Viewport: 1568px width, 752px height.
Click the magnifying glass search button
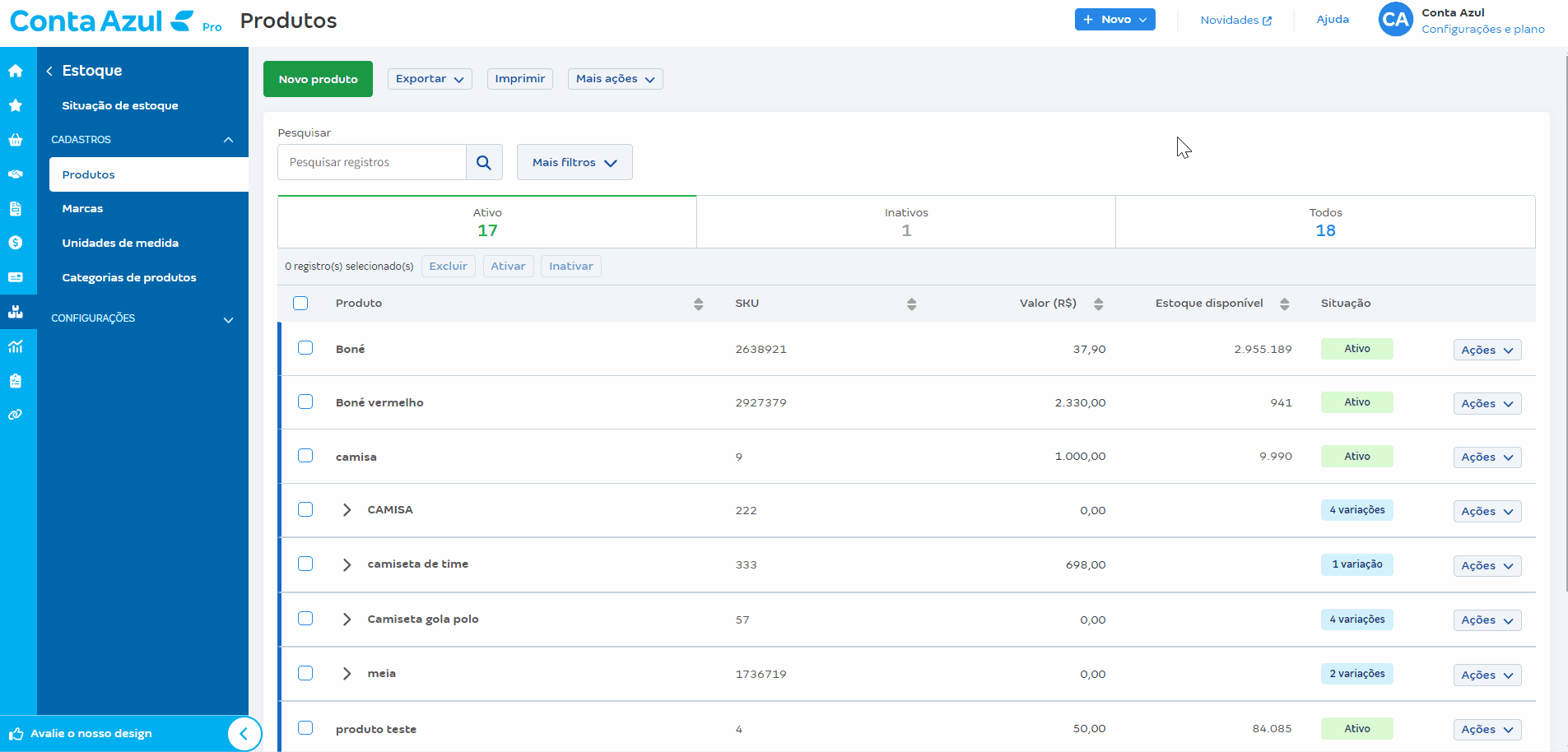tap(484, 162)
